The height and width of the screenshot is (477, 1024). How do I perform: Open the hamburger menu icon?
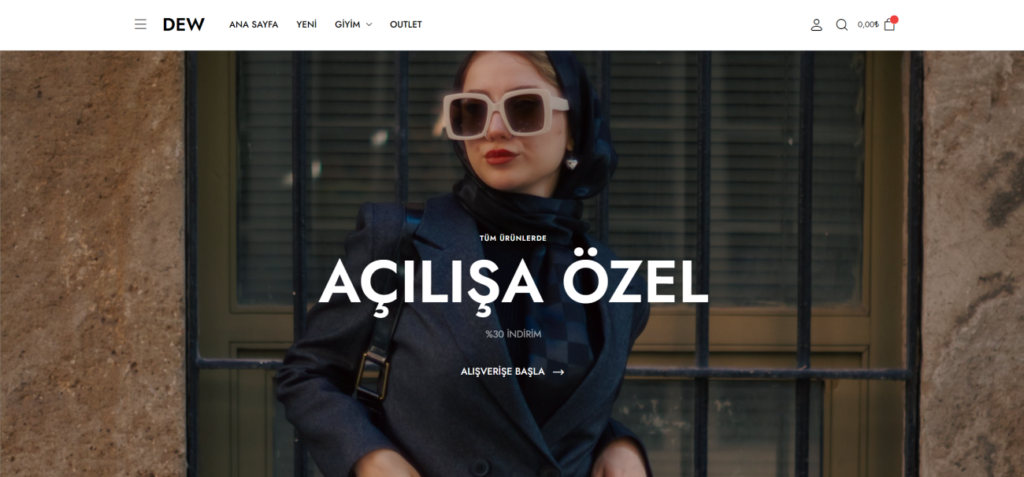pos(140,24)
